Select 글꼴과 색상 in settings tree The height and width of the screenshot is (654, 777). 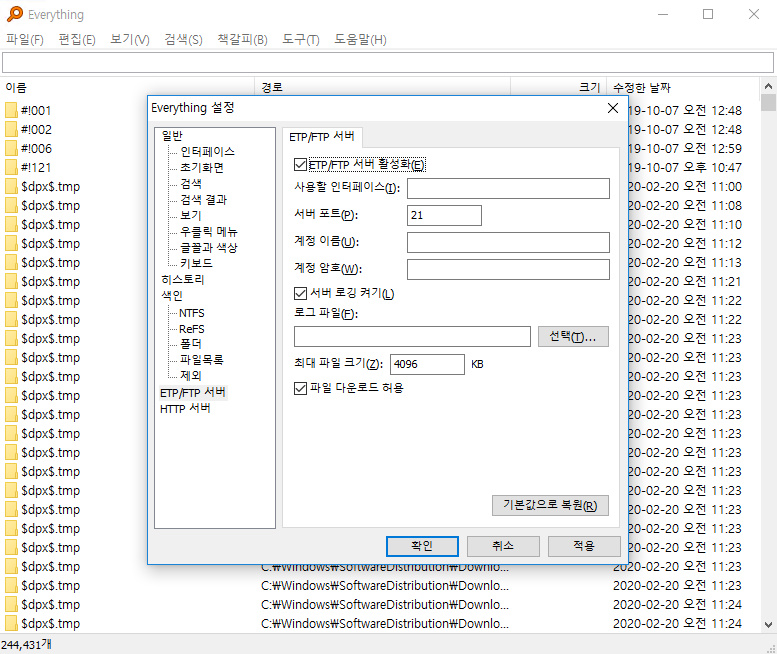tap(209, 247)
